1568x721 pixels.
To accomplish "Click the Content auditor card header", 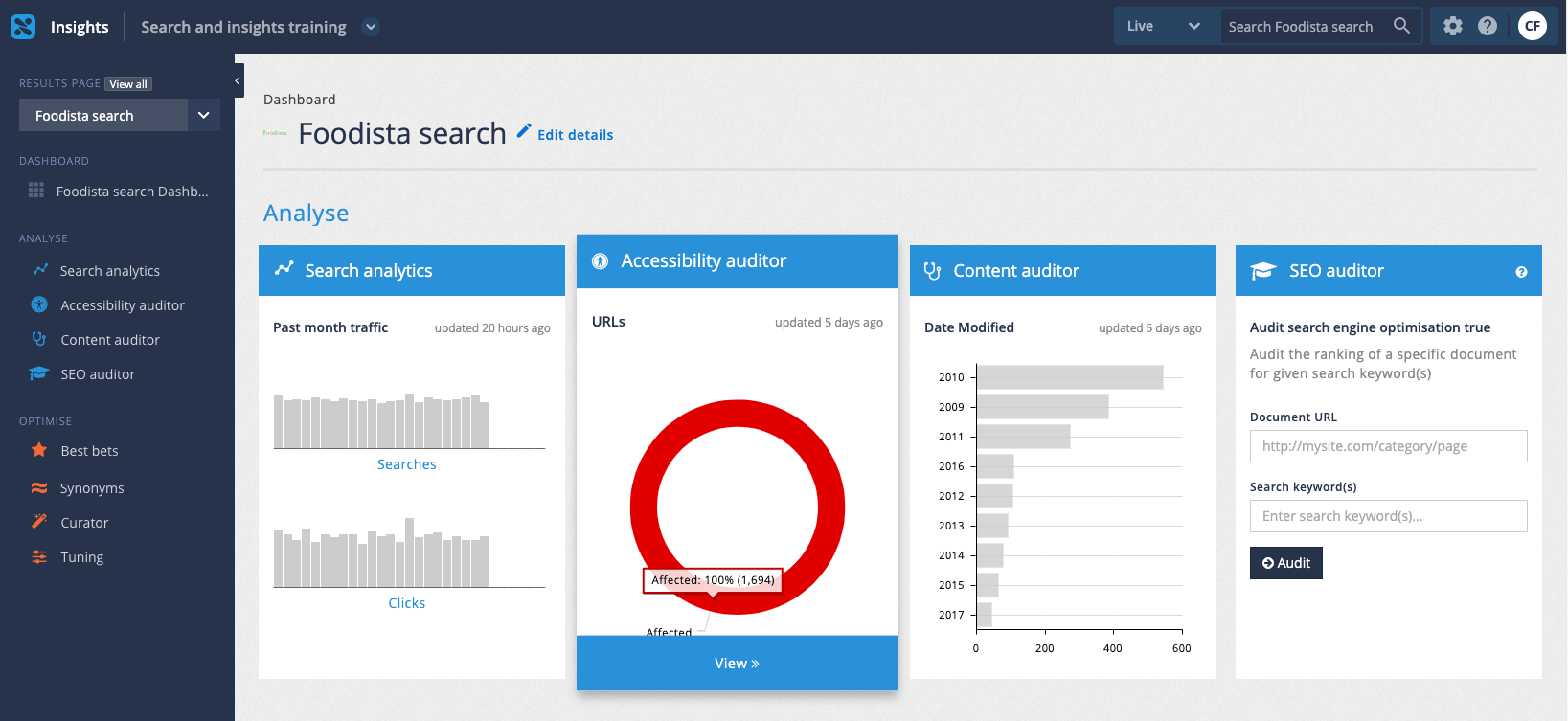I will pos(1063,270).
